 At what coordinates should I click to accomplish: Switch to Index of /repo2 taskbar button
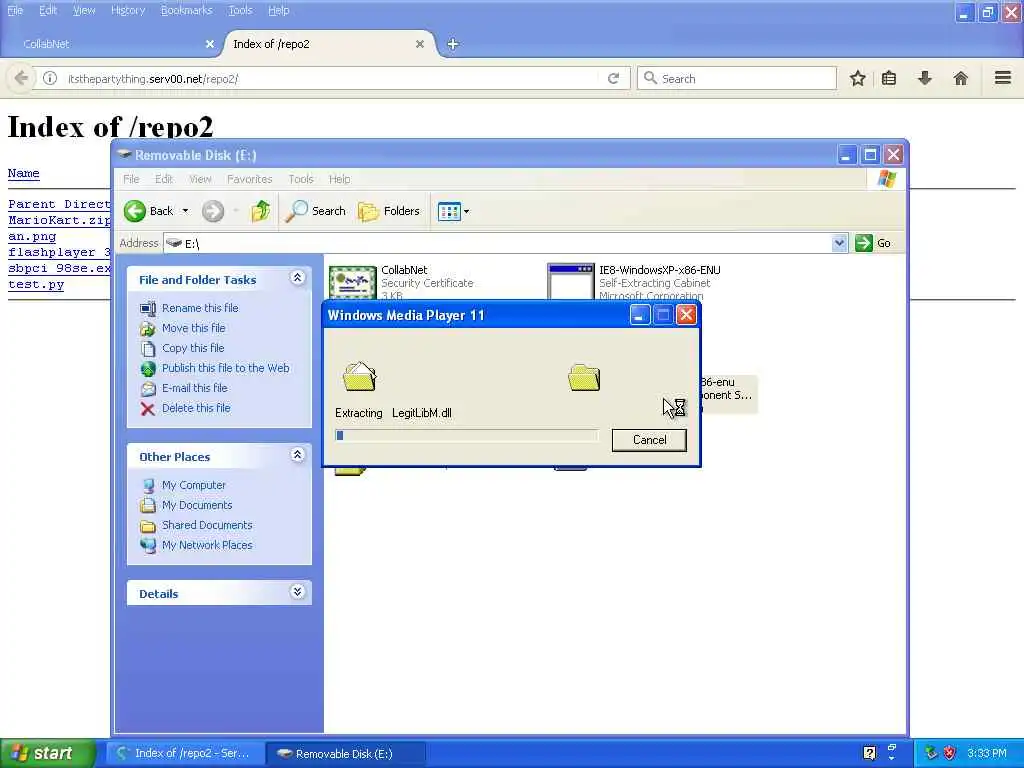coord(185,754)
